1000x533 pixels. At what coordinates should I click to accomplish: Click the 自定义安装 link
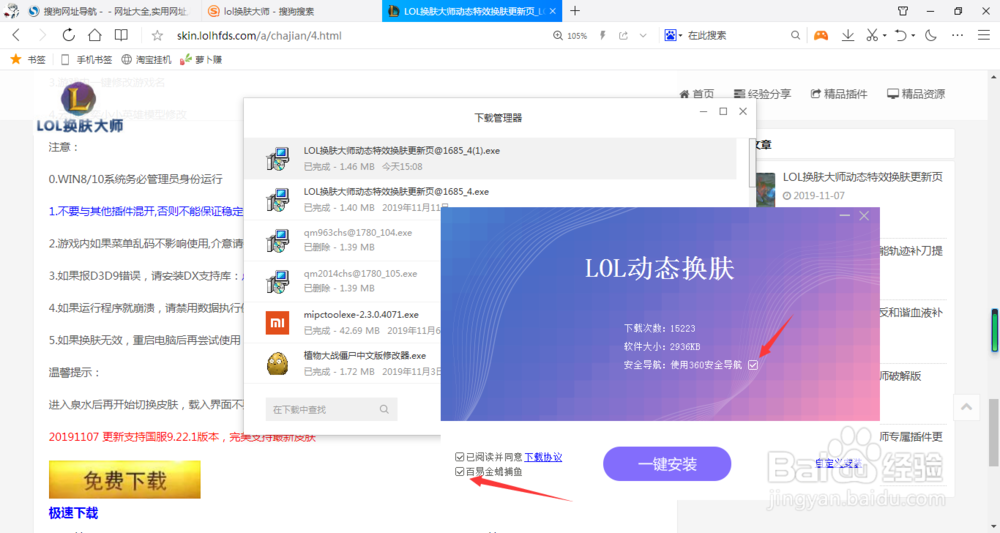838,464
